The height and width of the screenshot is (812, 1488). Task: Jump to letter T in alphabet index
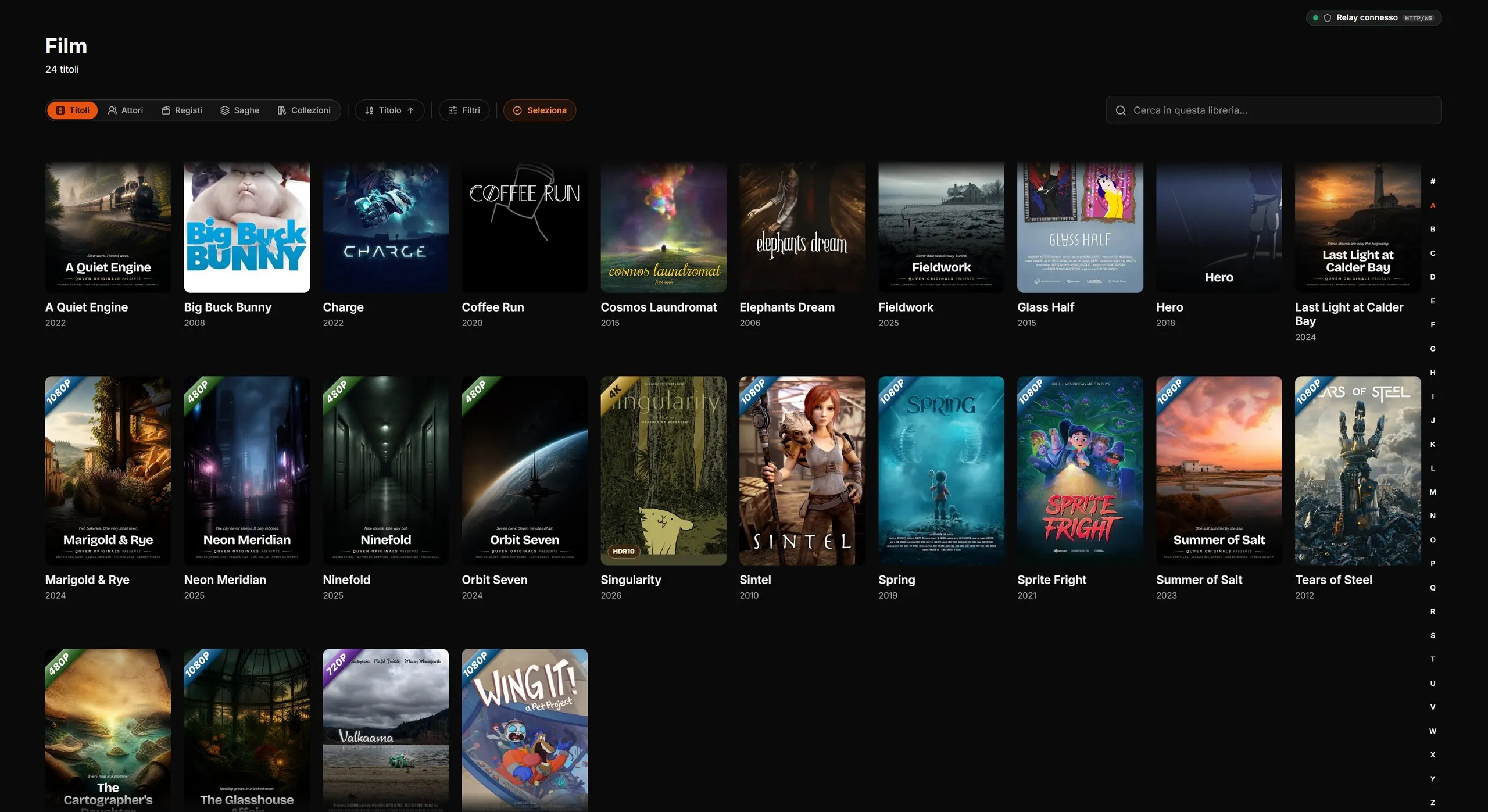coord(1433,659)
